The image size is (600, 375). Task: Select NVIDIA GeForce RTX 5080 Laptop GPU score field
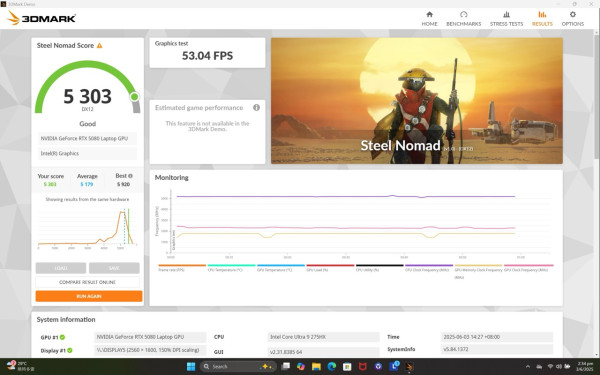(87, 139)
